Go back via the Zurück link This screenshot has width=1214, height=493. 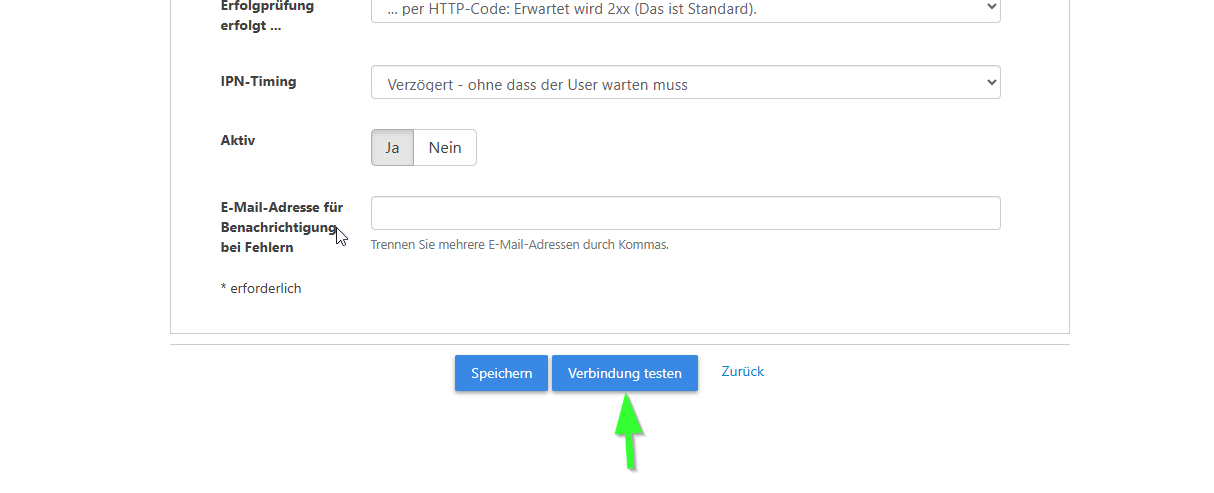(x=743, y=371)
